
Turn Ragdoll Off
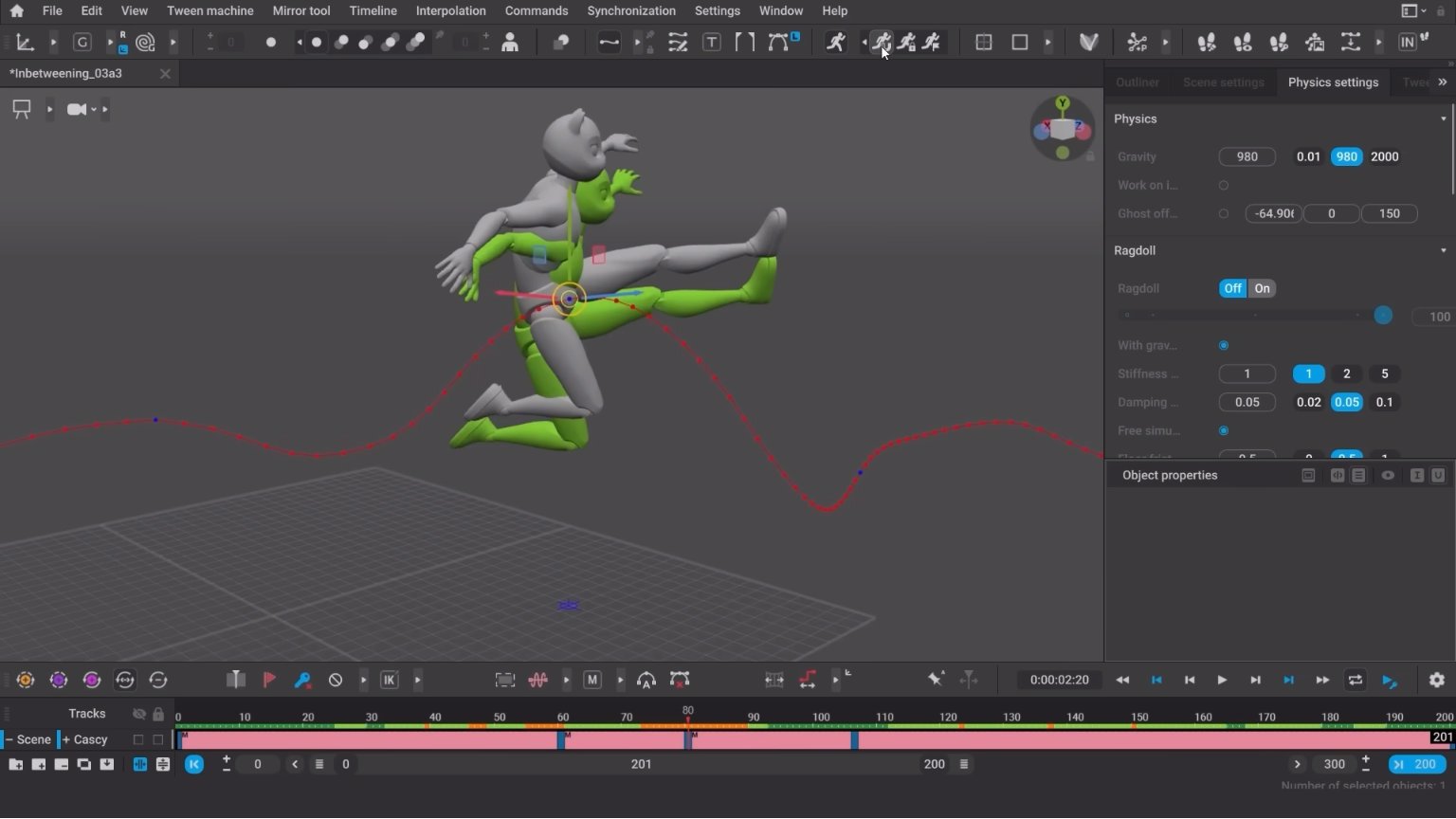1232,289
